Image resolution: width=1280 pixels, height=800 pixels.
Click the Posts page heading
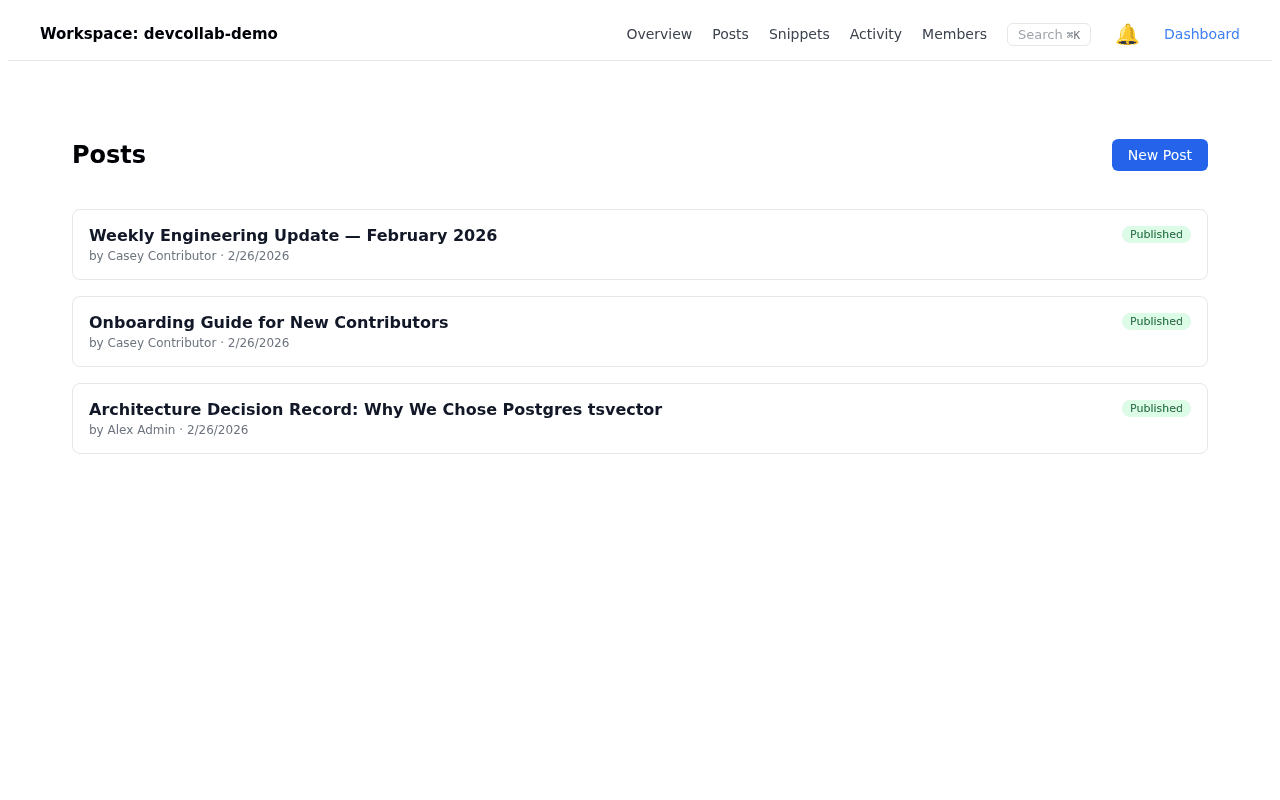pos(109,155)
